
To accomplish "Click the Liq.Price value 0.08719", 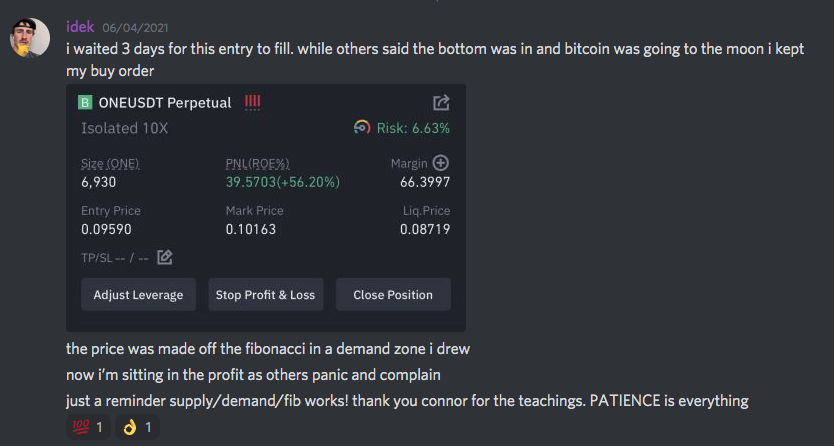I will click(425, 229).
